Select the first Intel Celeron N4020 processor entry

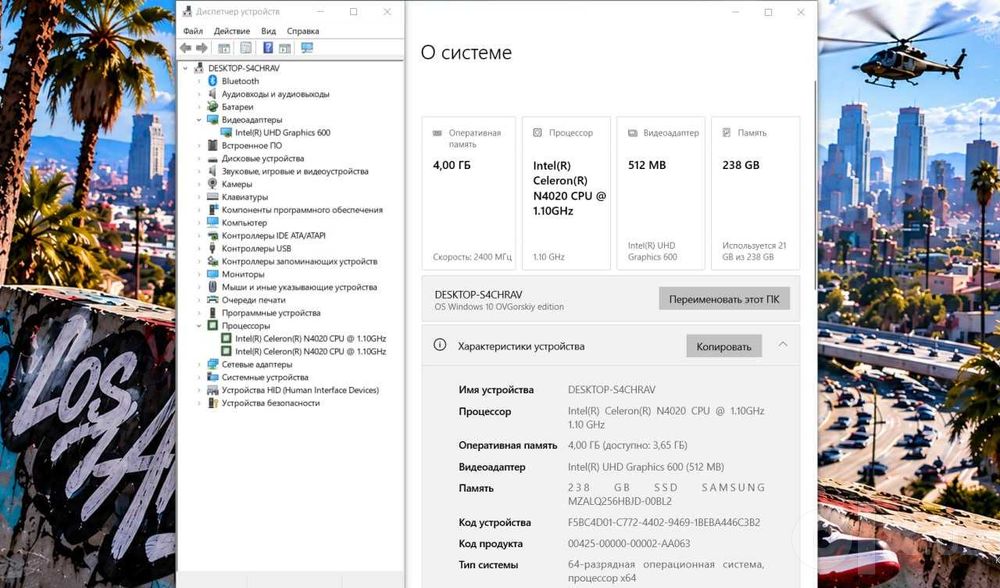click(x=310, y=338)
